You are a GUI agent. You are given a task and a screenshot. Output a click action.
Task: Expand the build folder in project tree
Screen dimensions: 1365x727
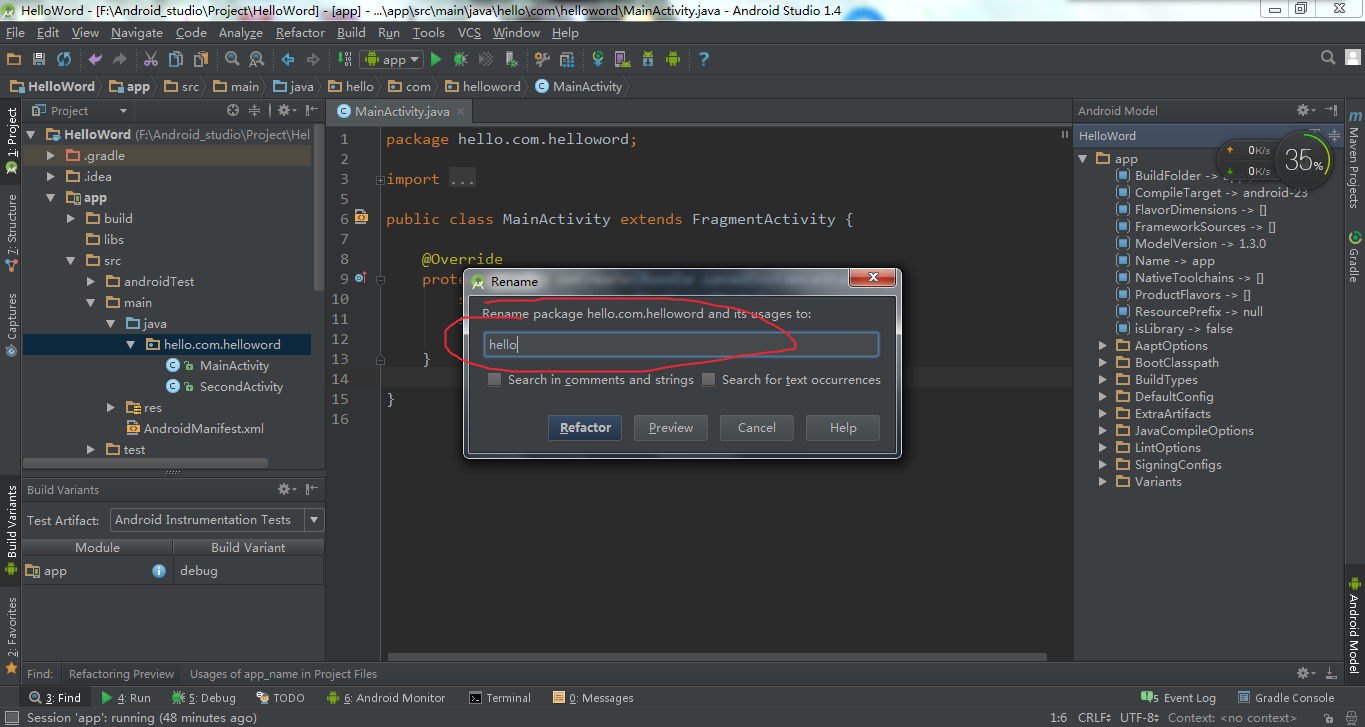point(70,218)
